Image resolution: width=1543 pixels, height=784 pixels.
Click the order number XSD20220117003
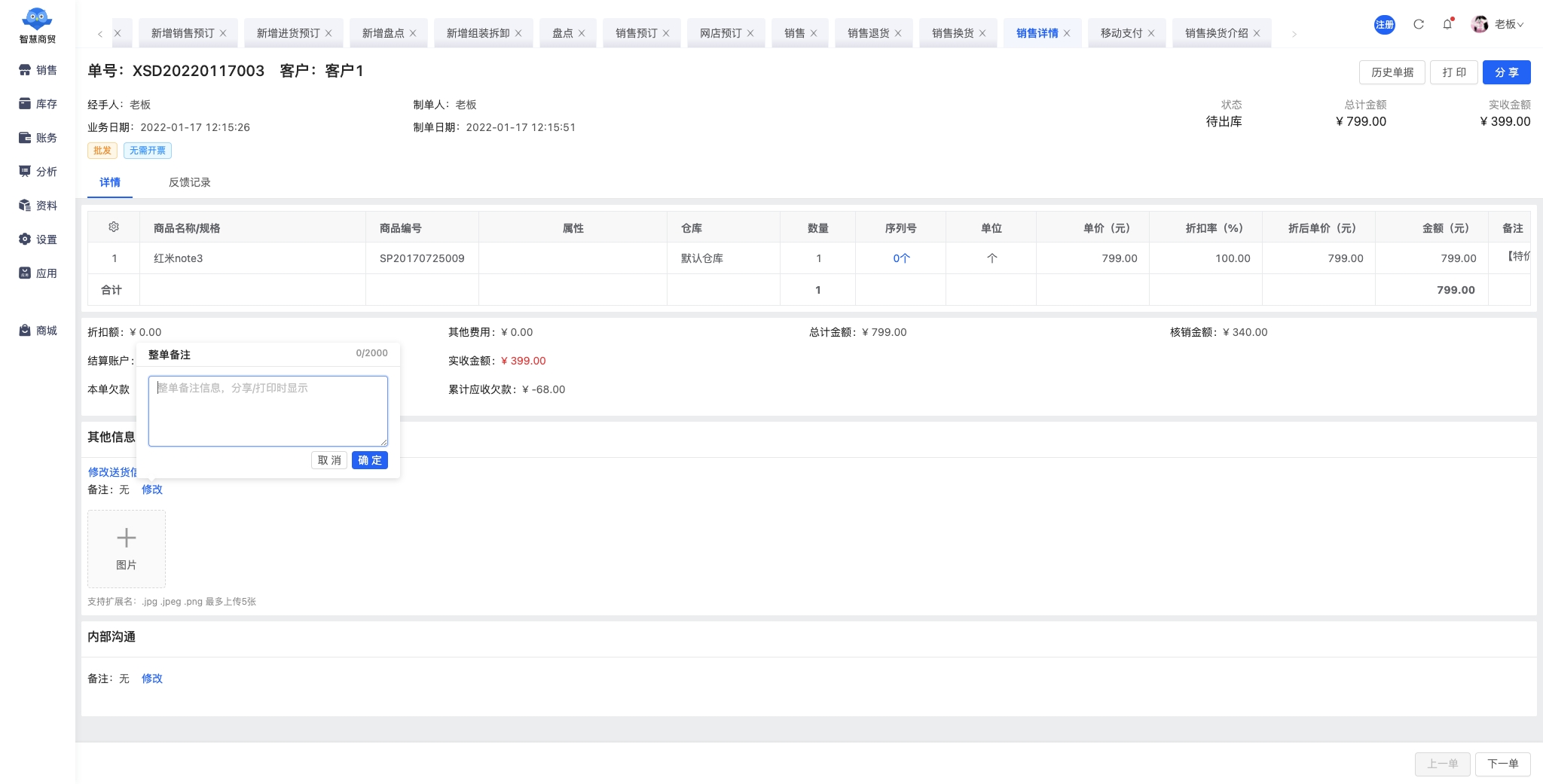point(198,71)
